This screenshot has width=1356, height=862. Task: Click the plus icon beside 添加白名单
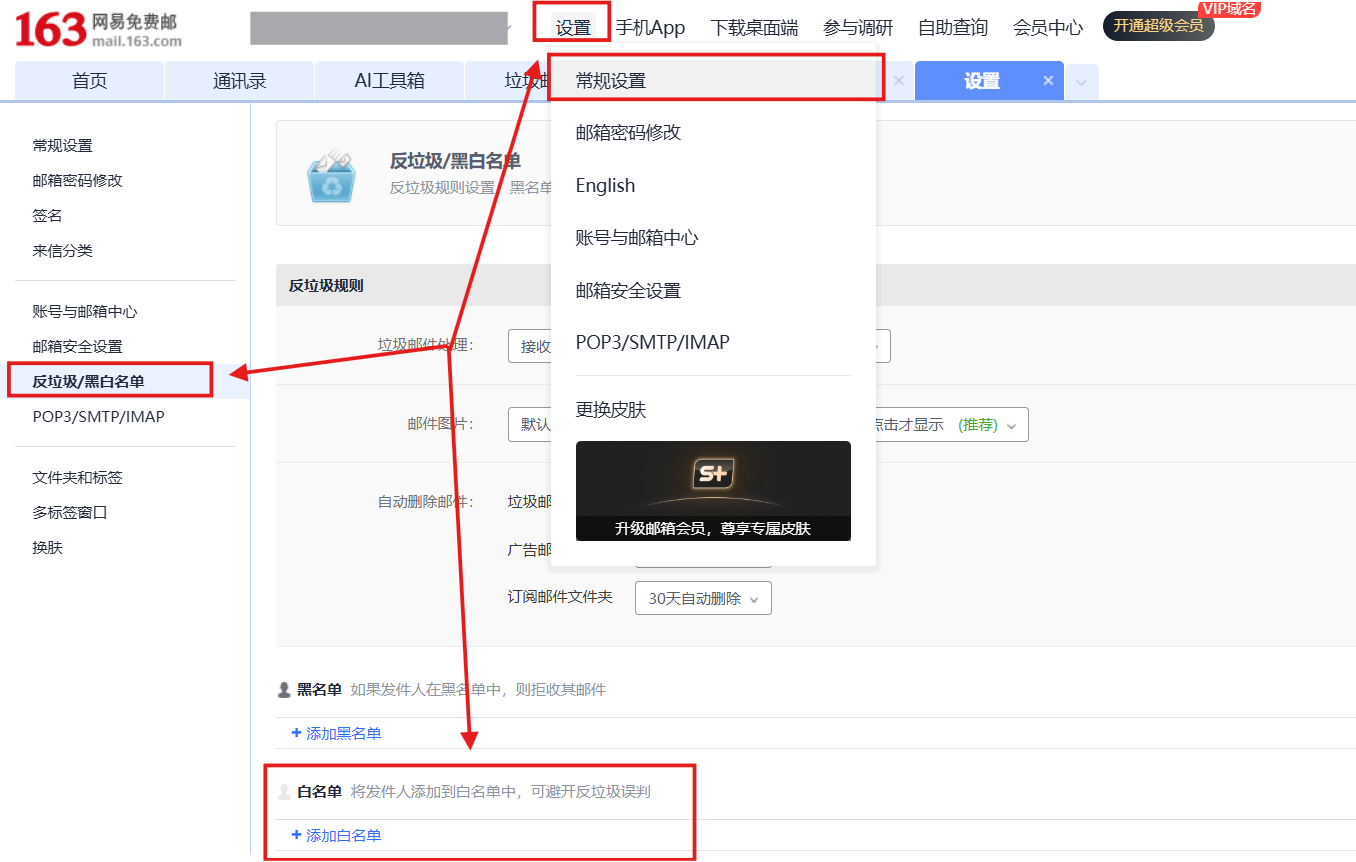pos(296,835)
